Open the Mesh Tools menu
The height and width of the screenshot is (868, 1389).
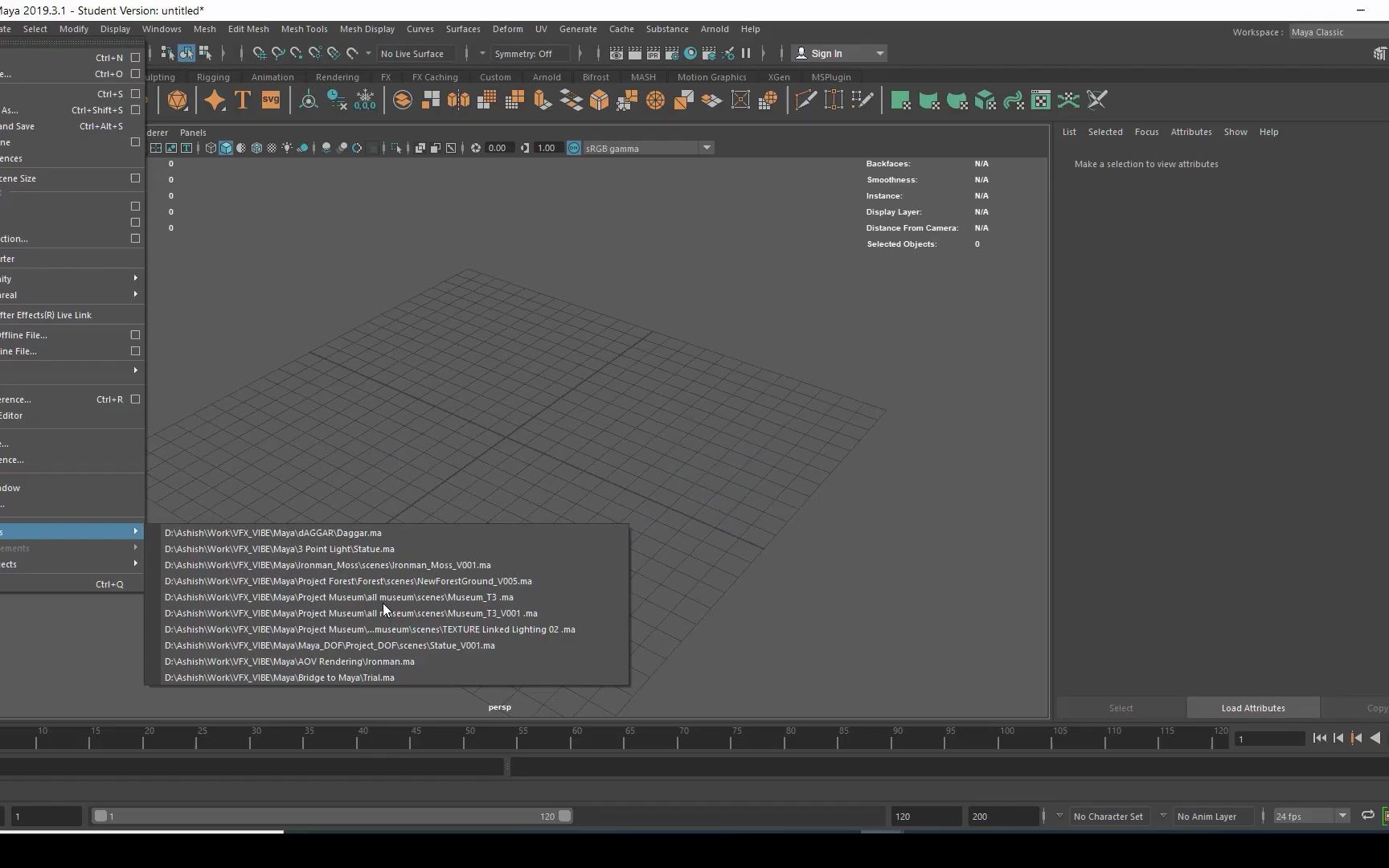pos(304,29)
